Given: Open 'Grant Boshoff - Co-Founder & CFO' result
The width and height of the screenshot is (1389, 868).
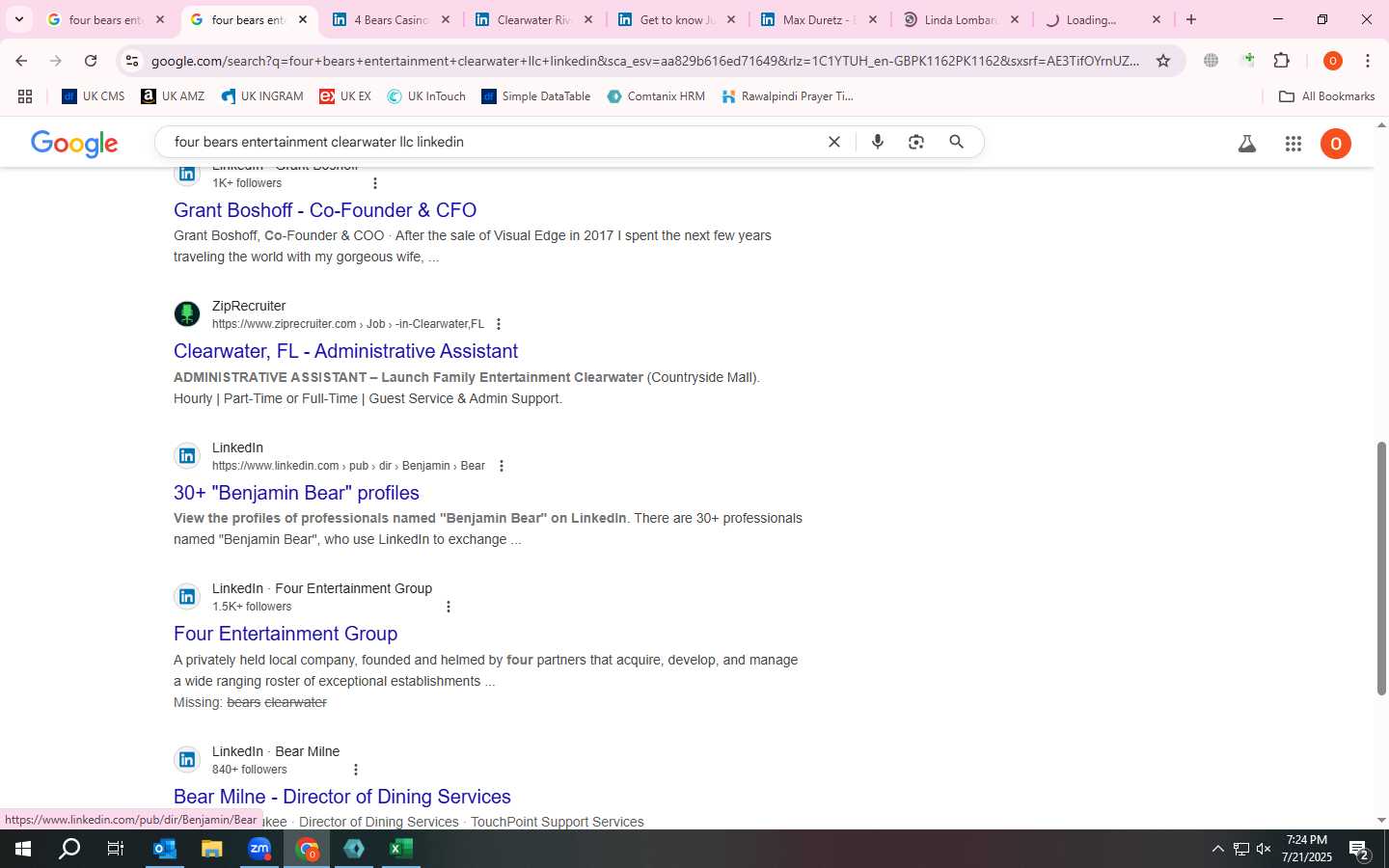Looking at the screenshot, I should (x=325, y=210).
